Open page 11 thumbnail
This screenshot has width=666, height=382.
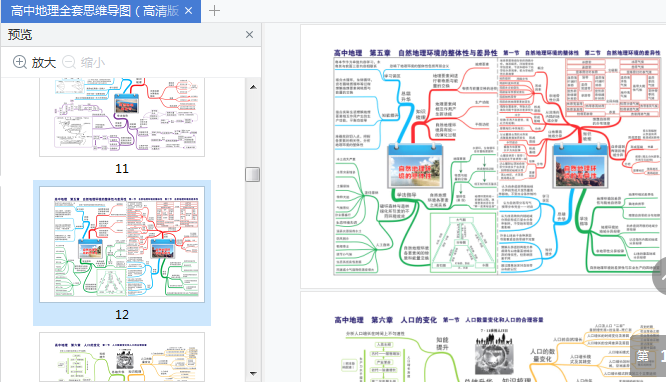[x=122, y=116]
